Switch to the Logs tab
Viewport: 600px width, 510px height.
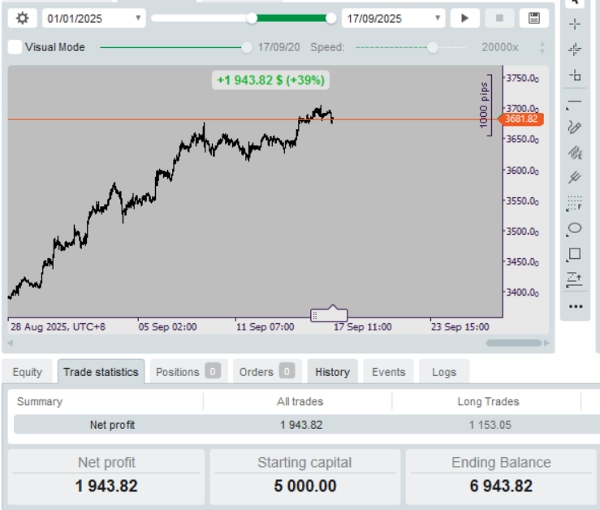coord(444,372)
